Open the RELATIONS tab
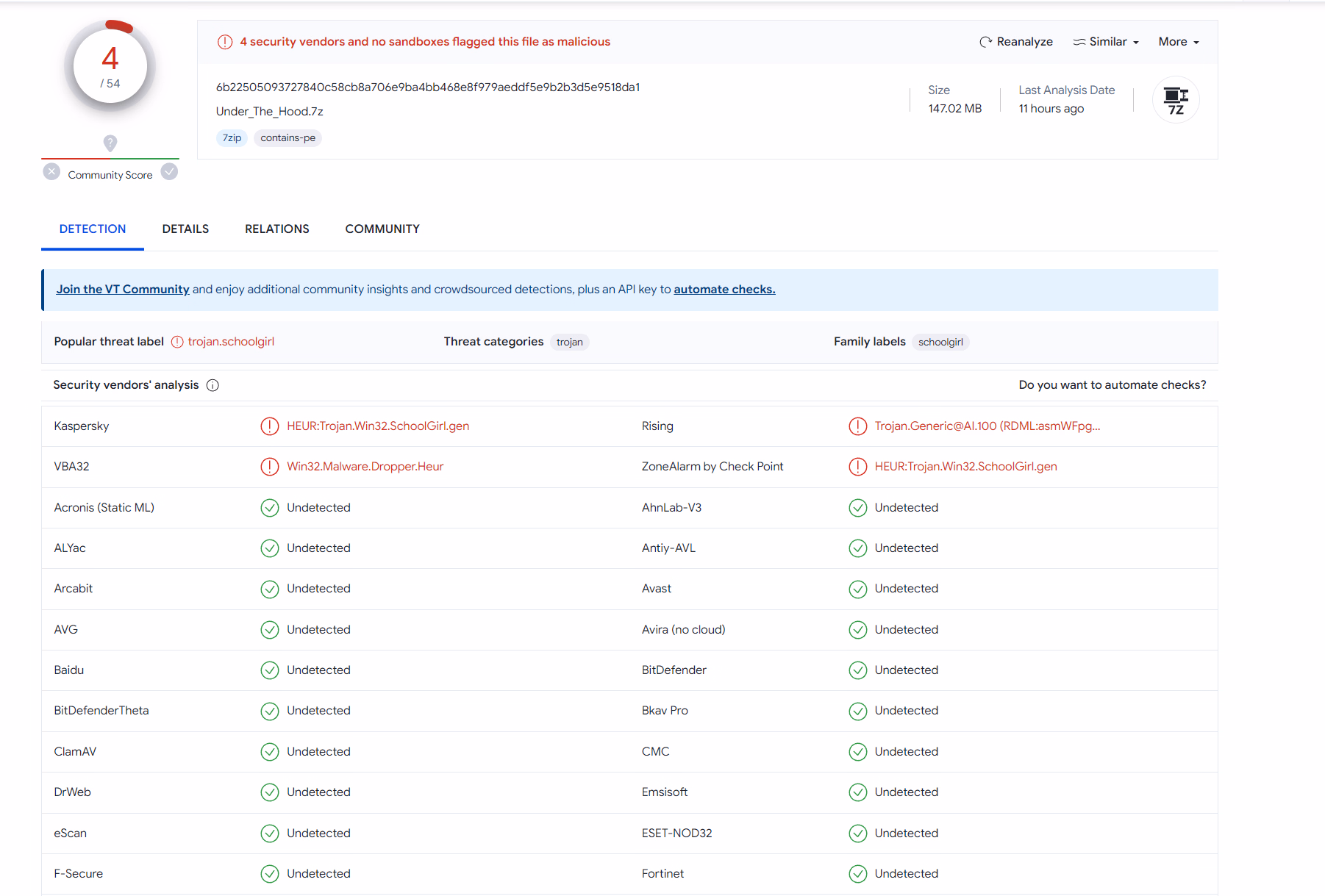This screenshot has height=896, width=1325. [277, 229]
